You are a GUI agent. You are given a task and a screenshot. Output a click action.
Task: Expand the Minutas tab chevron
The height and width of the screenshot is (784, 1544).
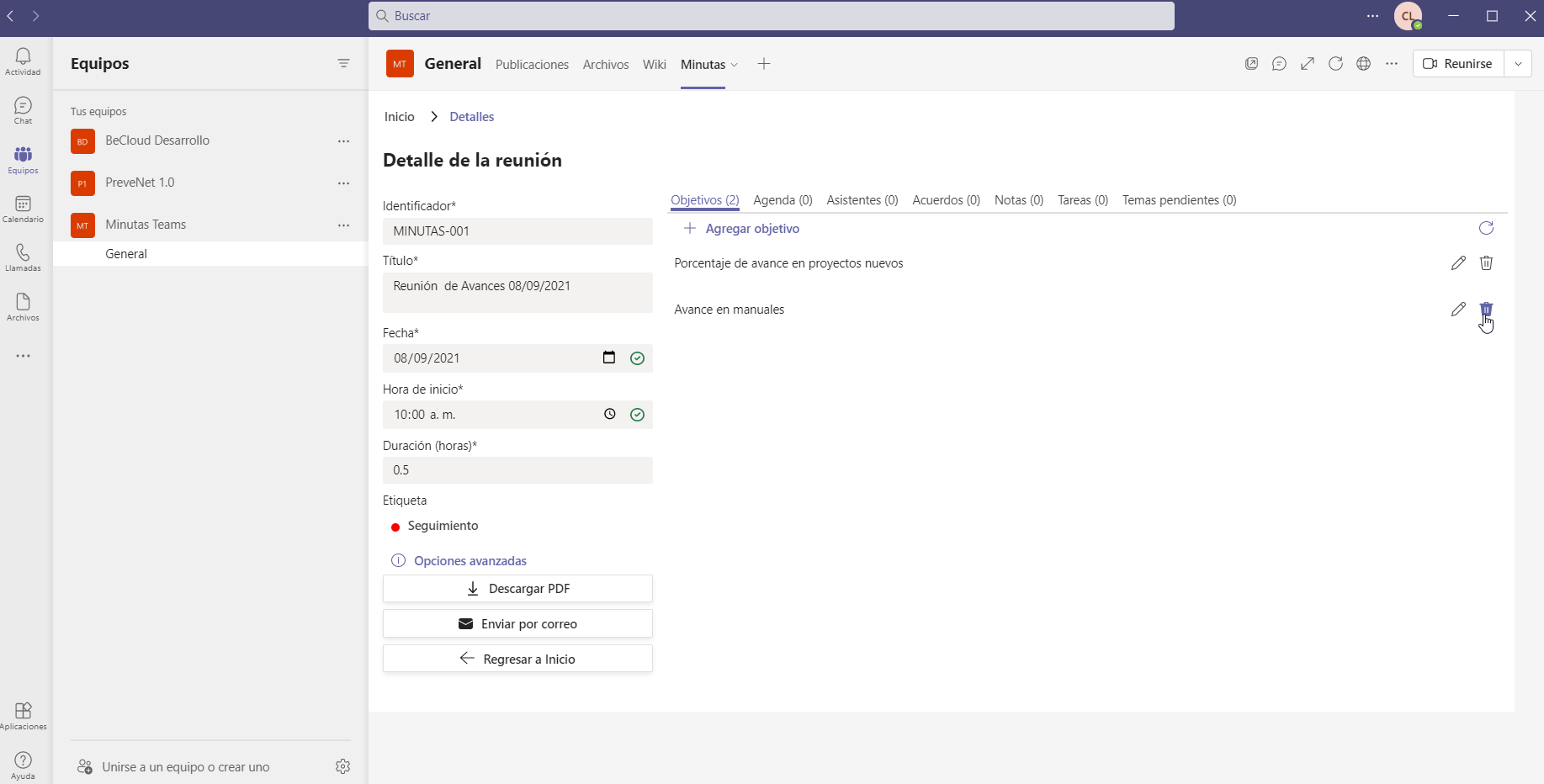[x=734, y=65]
